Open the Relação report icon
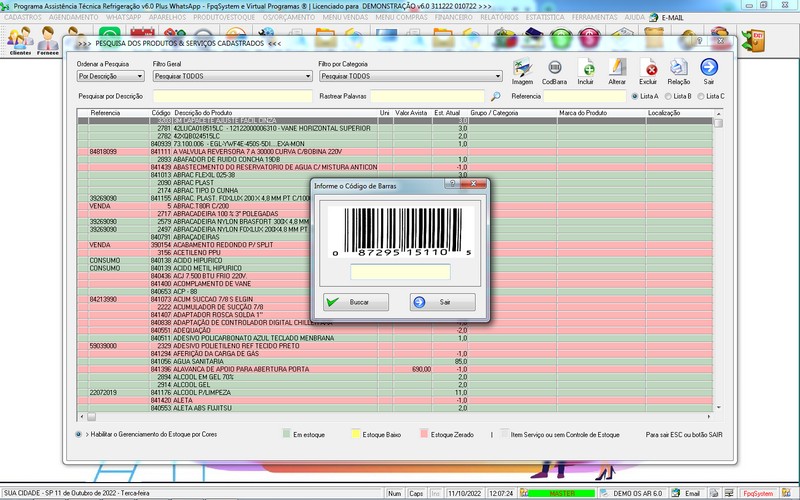 679,70
